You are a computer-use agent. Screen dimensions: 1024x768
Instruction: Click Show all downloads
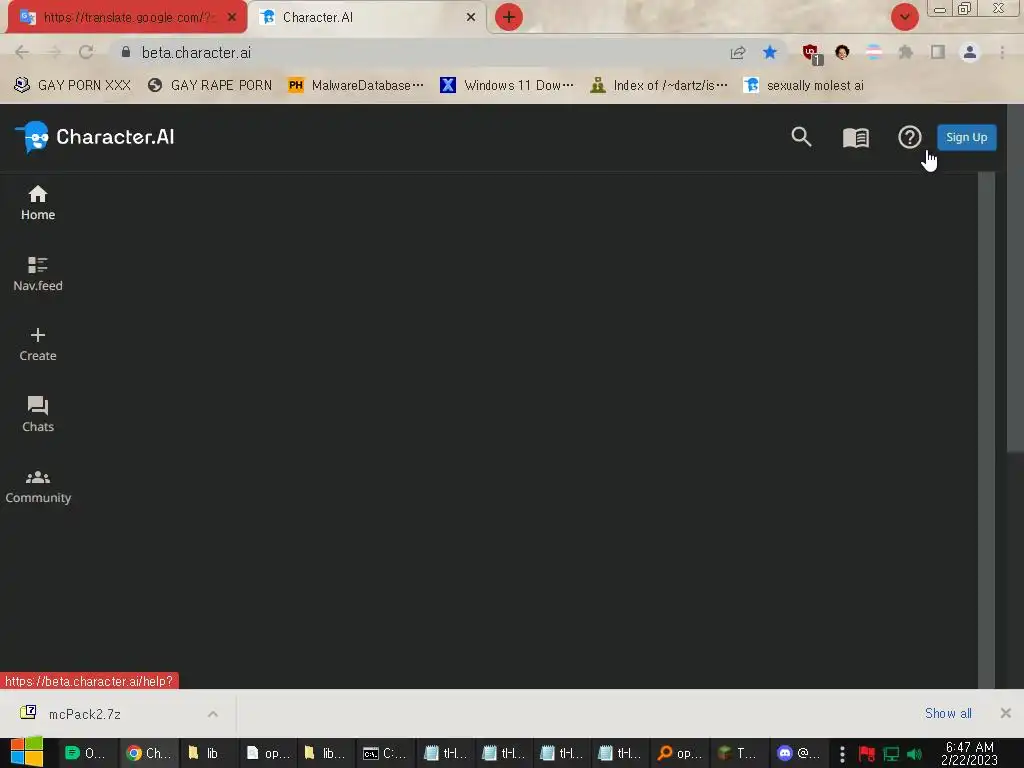(948, 713)
